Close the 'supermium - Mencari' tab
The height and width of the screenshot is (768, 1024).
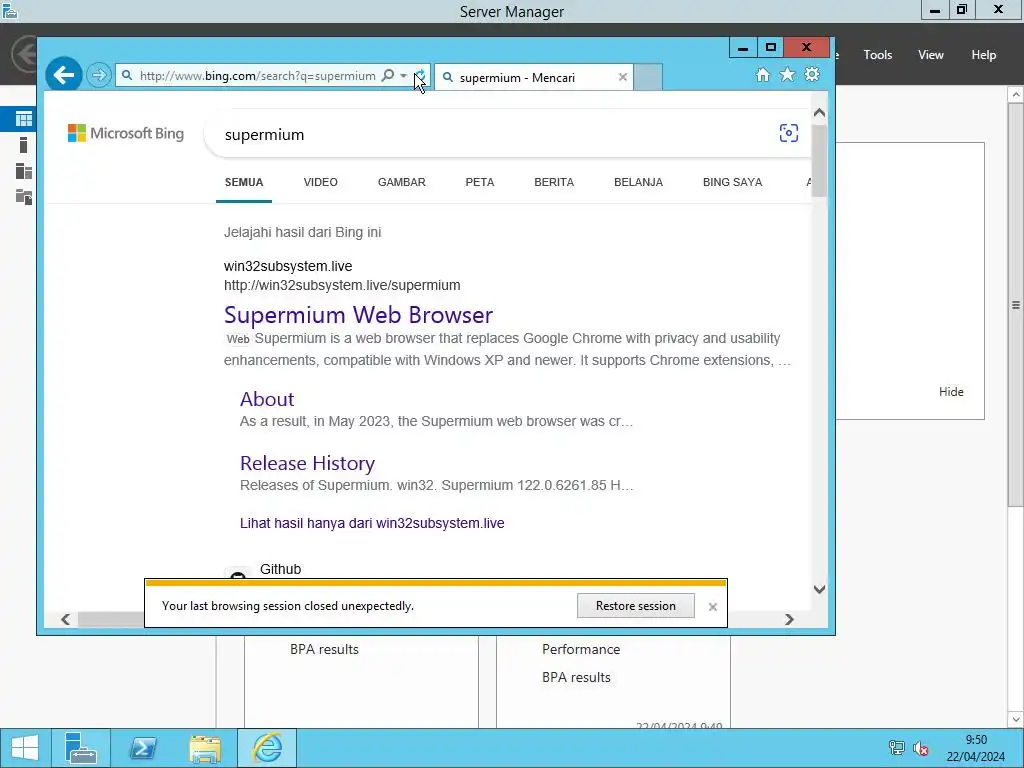click(622, 77)
